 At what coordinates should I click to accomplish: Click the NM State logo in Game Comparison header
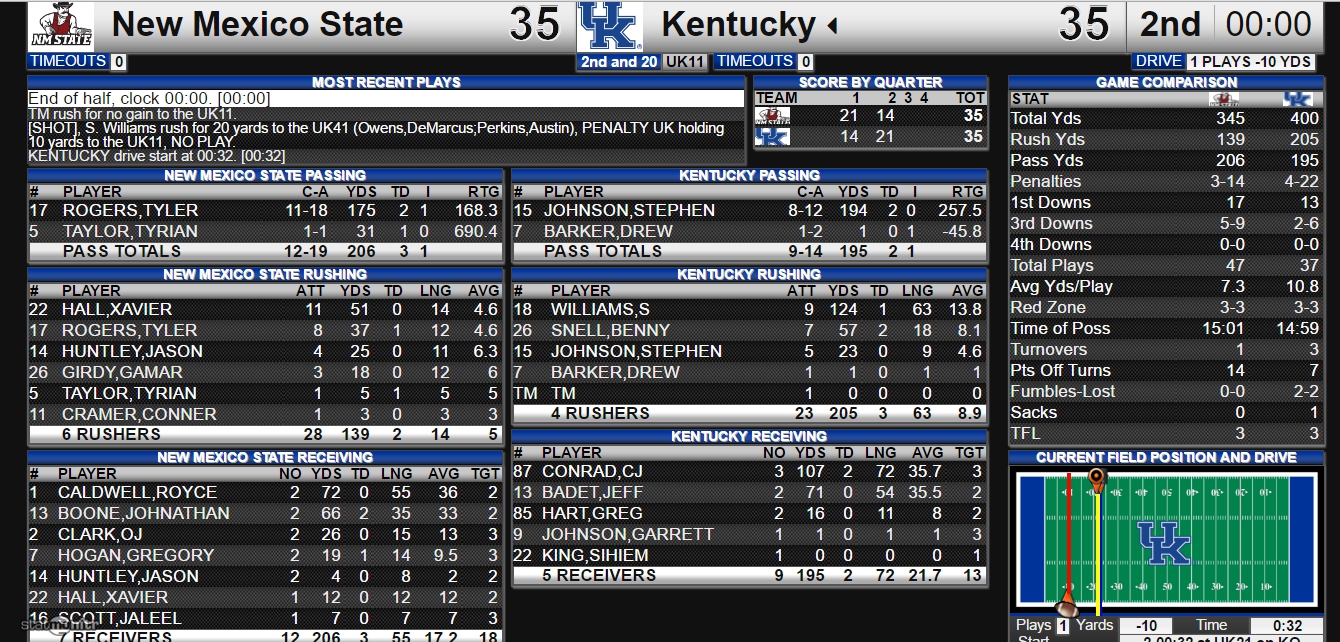point(1224,99)
